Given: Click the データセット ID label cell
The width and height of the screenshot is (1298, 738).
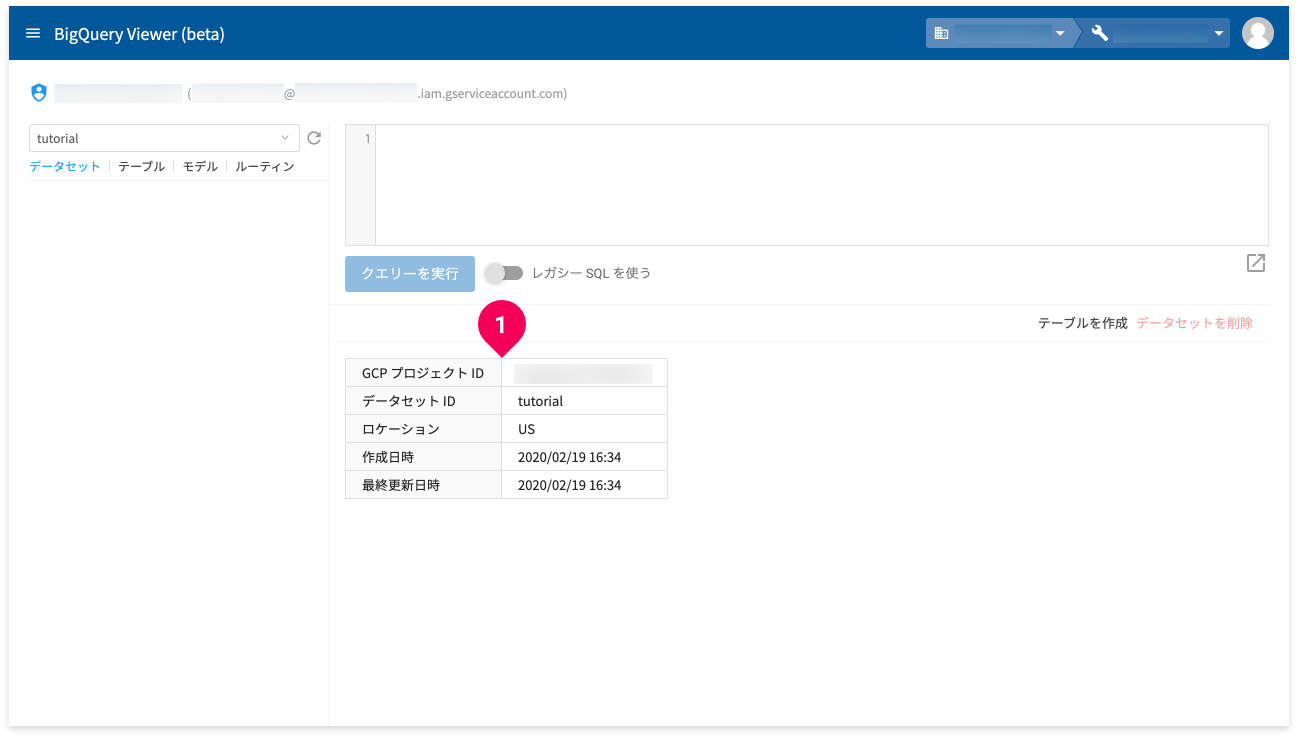Looking at the screenshot, I should (x=423, y=401).
